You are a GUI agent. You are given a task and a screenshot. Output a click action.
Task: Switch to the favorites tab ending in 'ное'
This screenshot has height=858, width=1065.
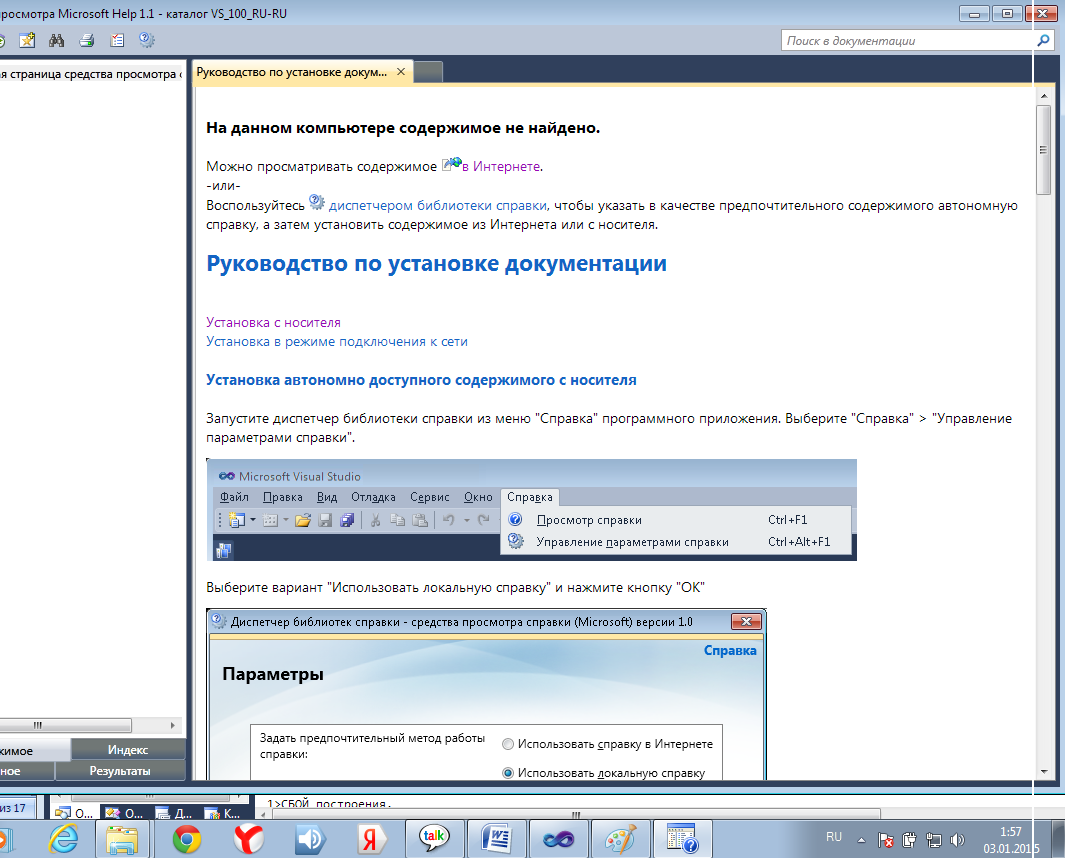27,771
